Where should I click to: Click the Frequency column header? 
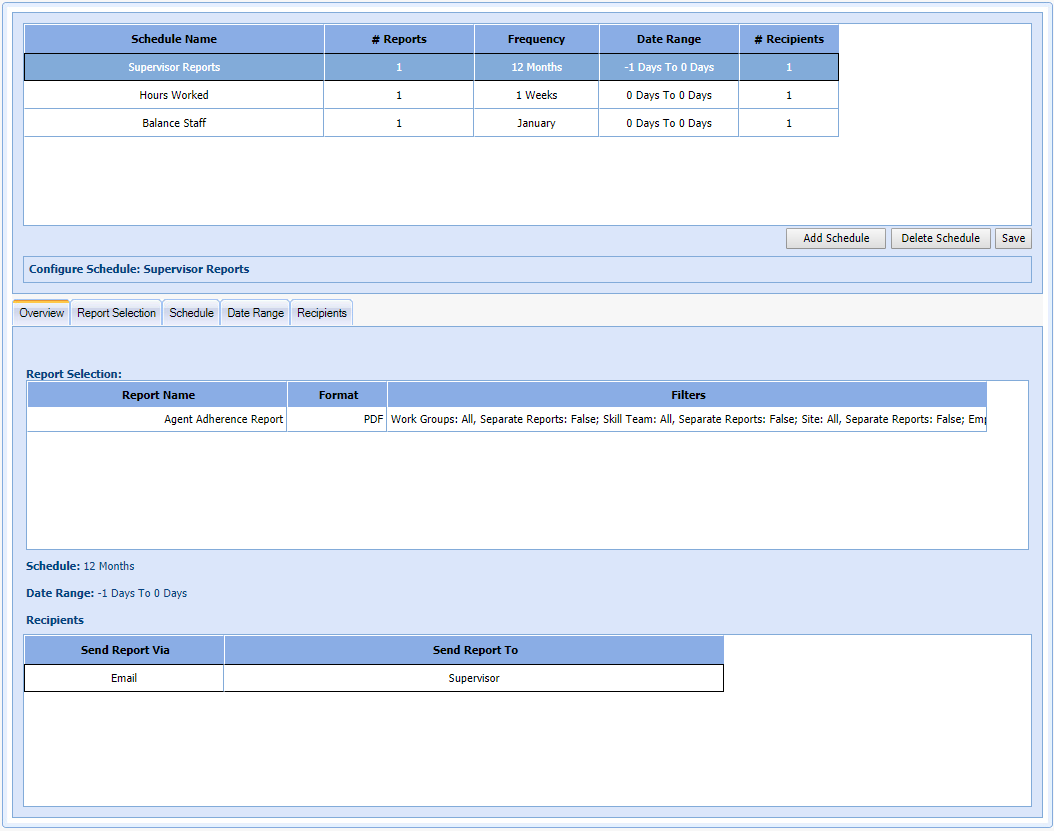coord(536,39)
